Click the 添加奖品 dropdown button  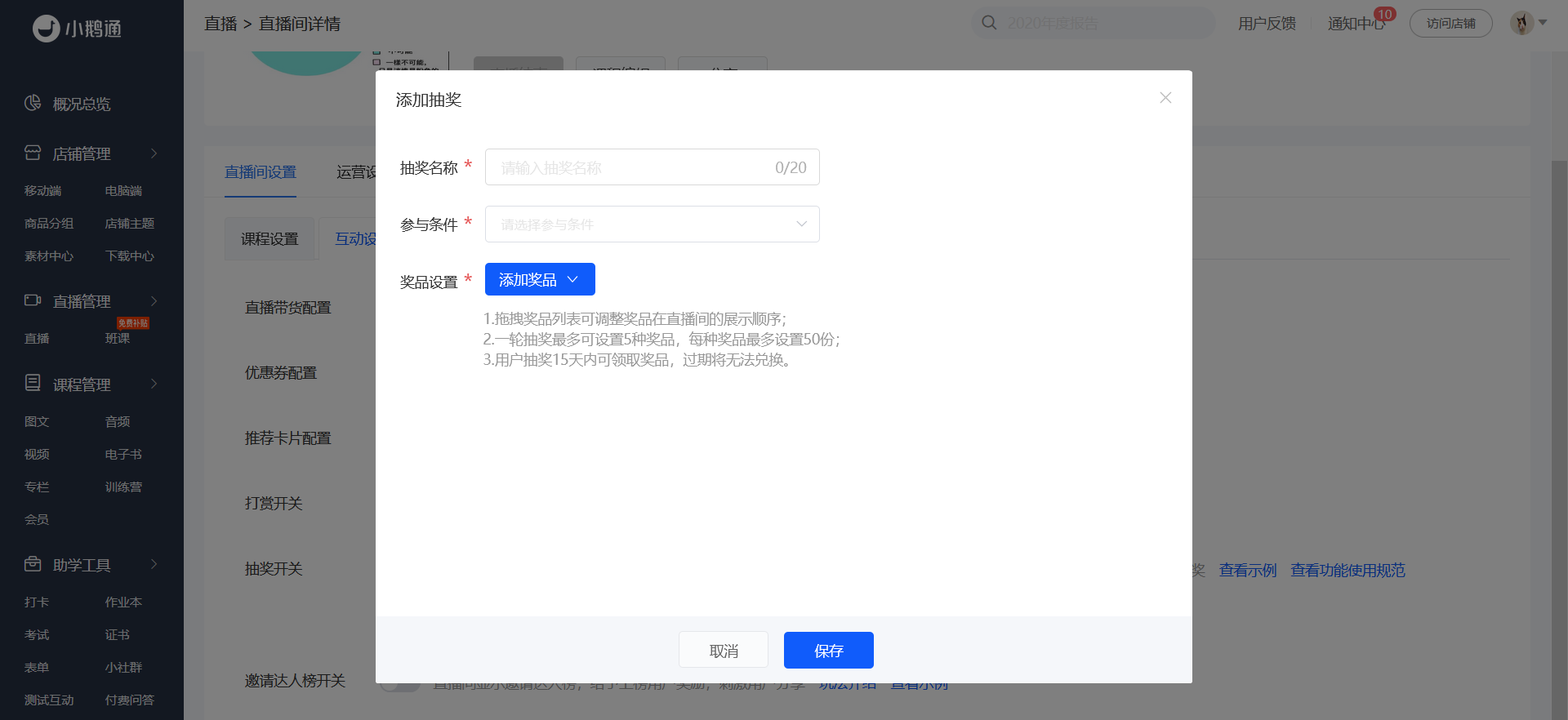540,279
